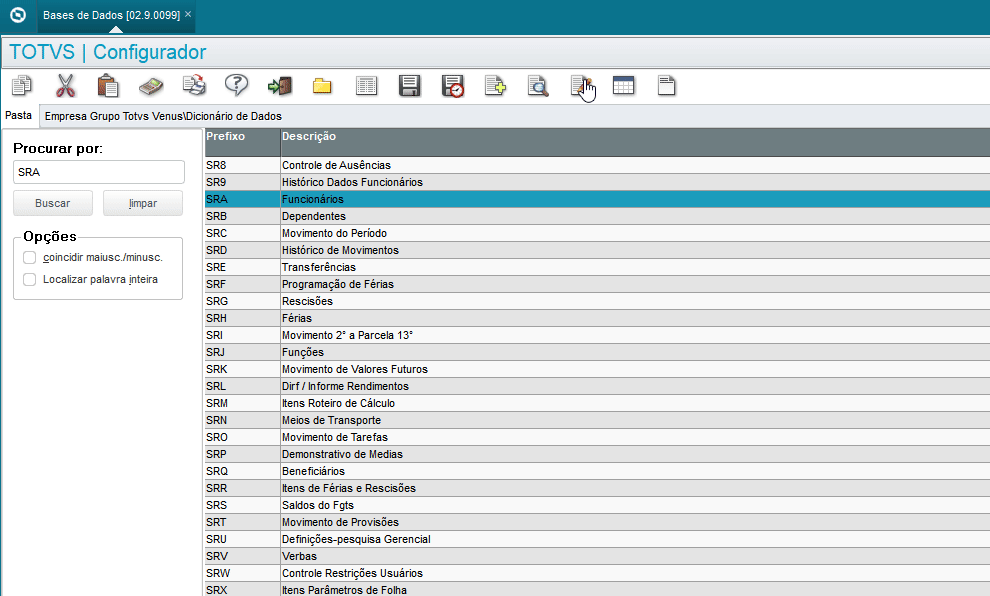The height and width of the screenshot is (596, 990).
Task: Click the save with clock icon
Action: point(453,86)
